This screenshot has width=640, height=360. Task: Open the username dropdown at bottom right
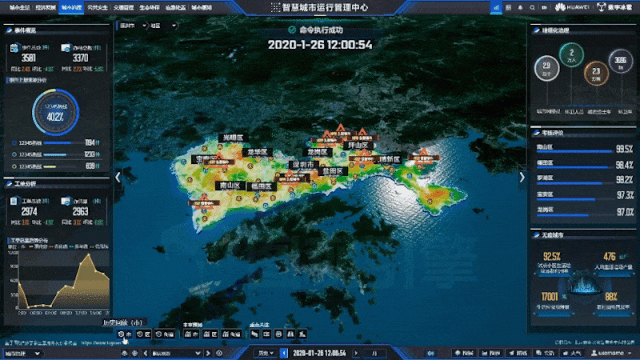point(611,353)
